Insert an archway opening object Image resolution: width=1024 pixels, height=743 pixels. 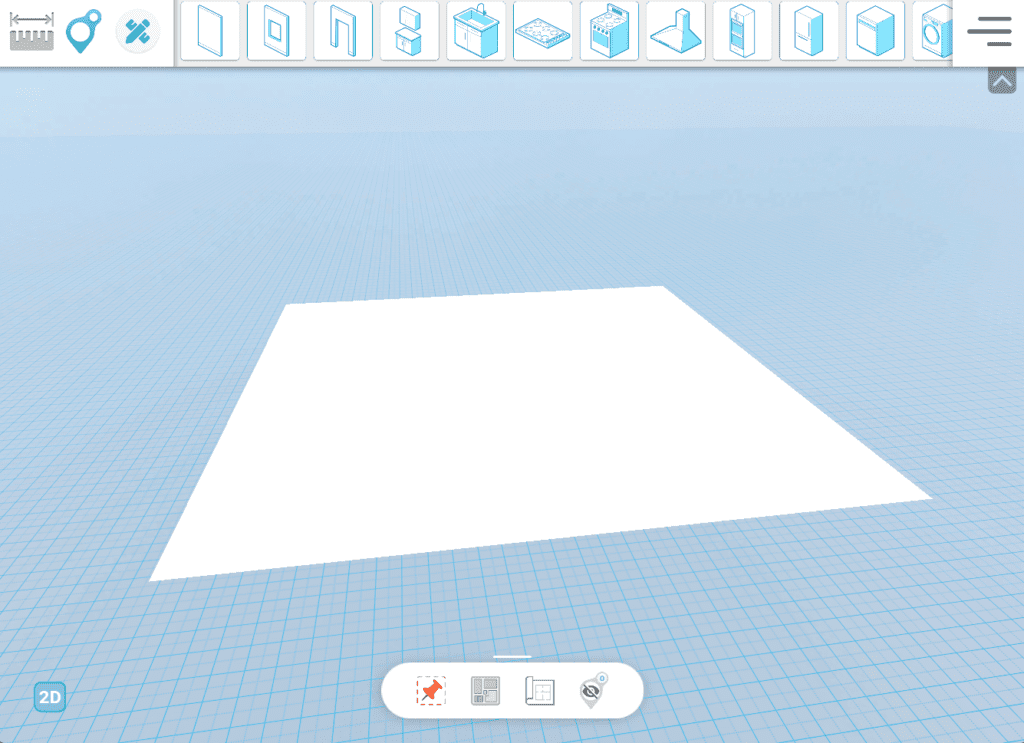coord(343,31)
